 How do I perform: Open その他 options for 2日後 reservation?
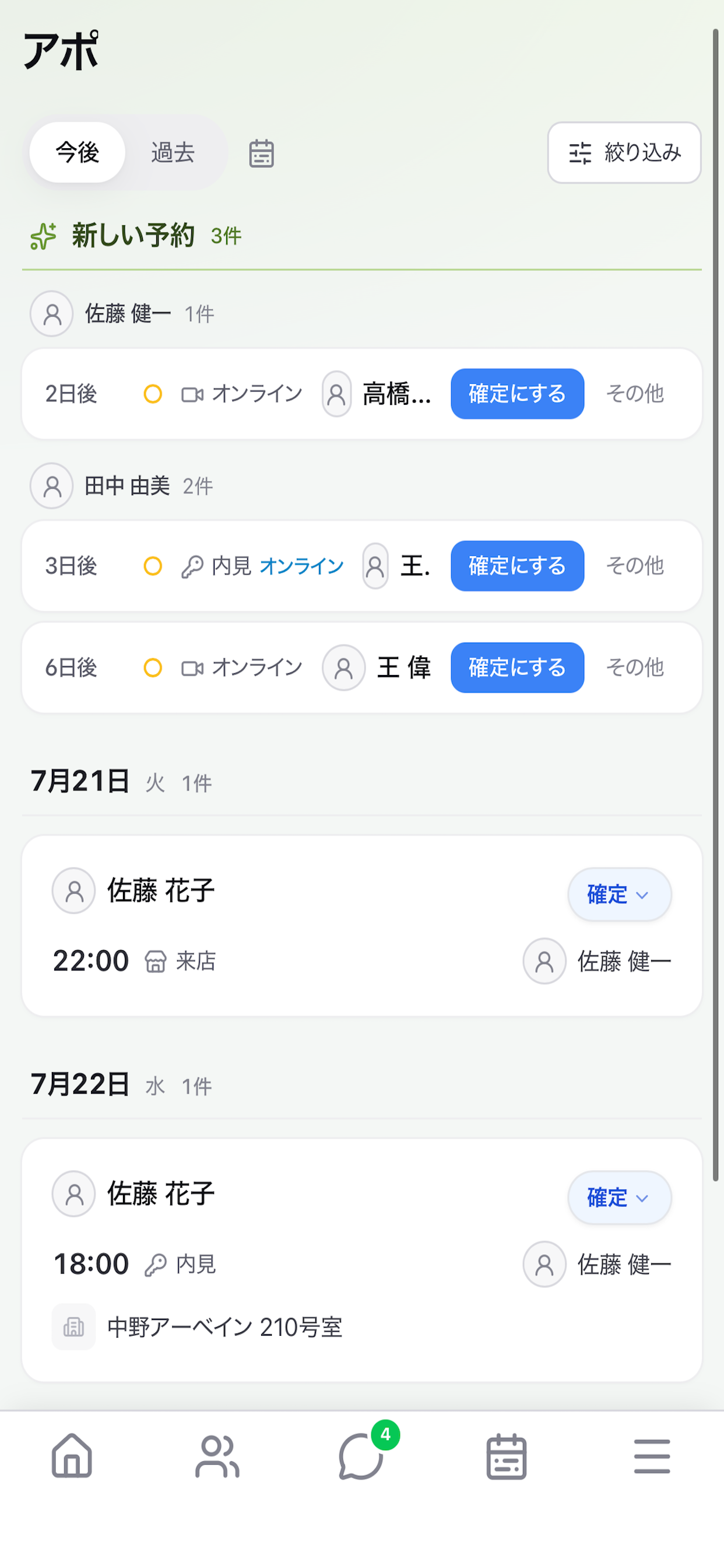pos(635,394)
